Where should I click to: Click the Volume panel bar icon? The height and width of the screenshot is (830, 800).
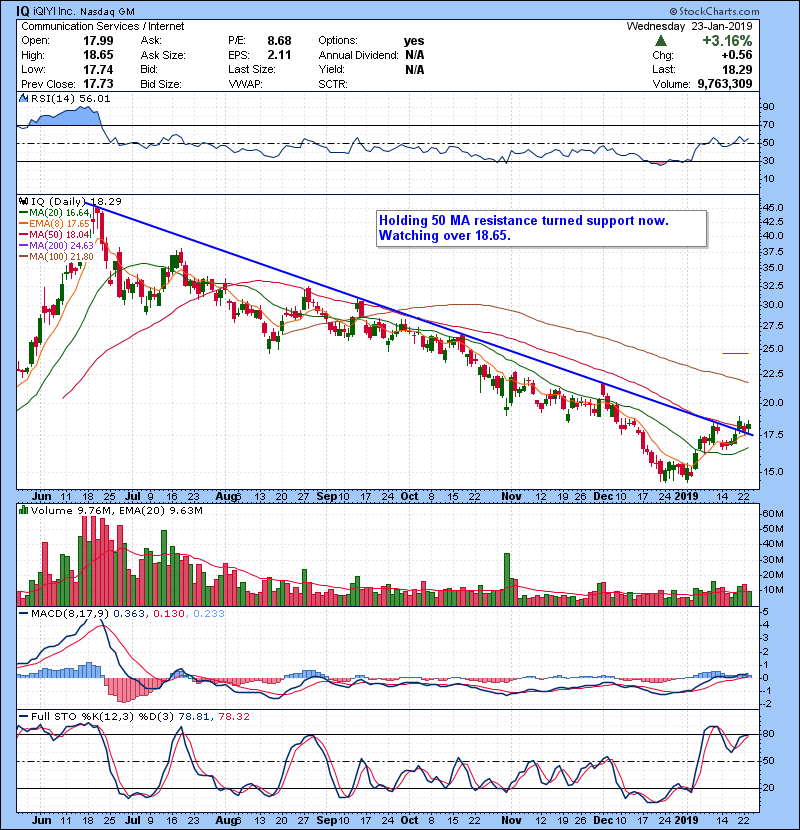coord(23,510)
